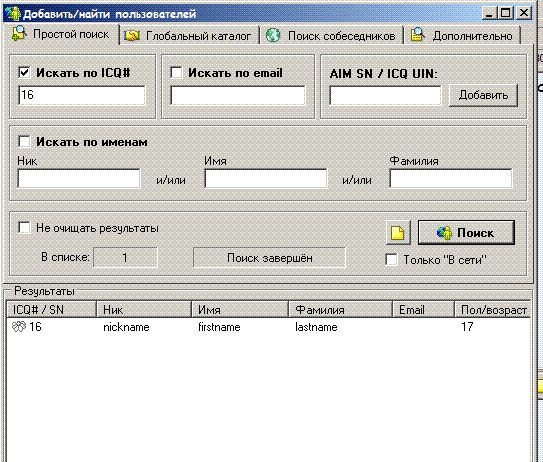Viewport: 543px width, 462px height.
Task: Click the Дополнительно tab icon
Action: pyautogui.click(x=417, y=35)
